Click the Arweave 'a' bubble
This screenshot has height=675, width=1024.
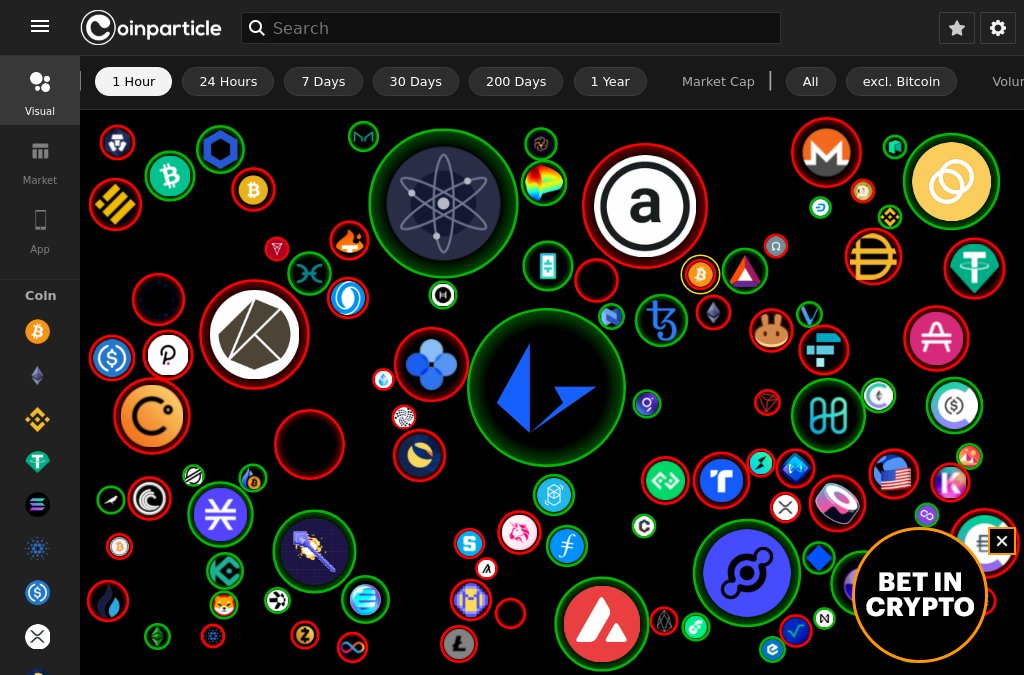pyautogui.click(x=645, y=206)
